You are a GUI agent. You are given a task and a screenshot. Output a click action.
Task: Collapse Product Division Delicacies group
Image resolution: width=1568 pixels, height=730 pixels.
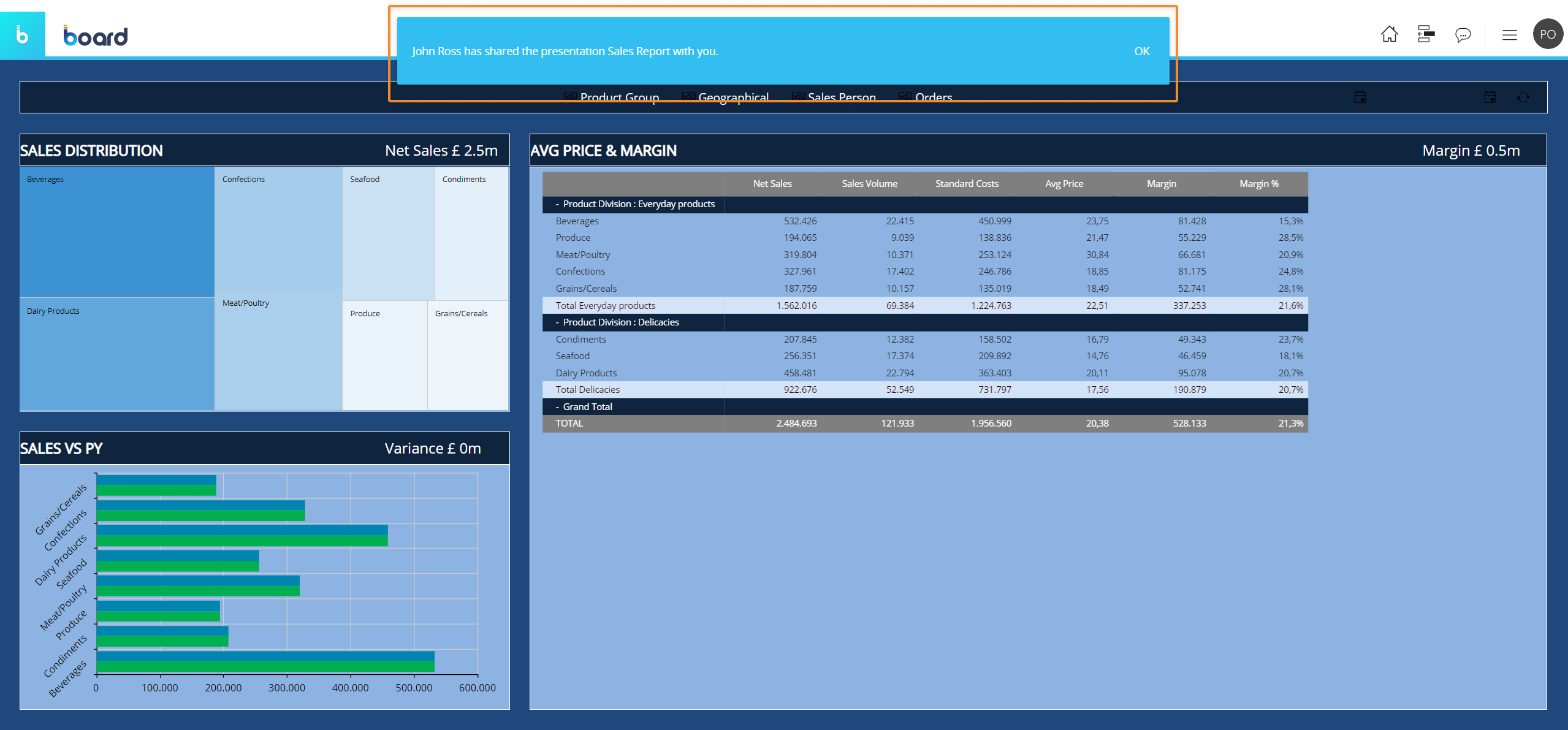[557, 322]
